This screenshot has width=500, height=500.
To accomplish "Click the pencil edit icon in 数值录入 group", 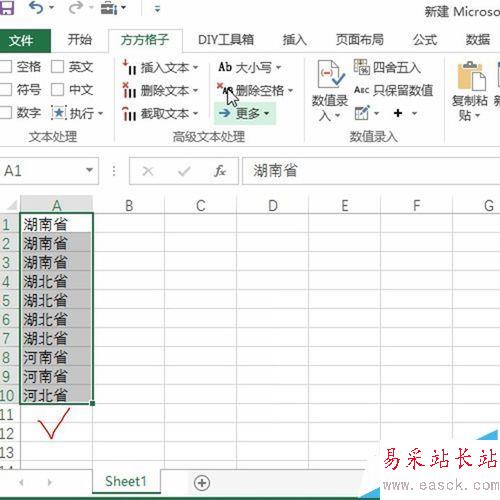I will [x=362, y=113].
